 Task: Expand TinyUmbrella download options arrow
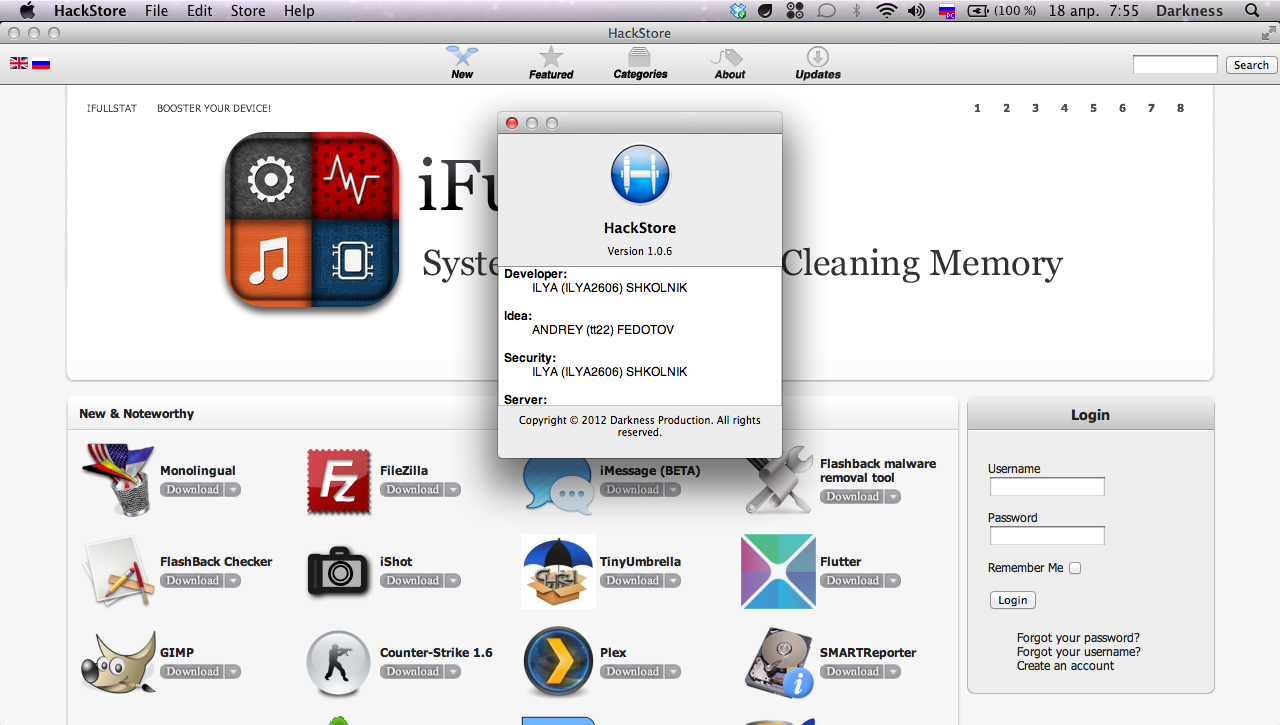click(672, 581)
